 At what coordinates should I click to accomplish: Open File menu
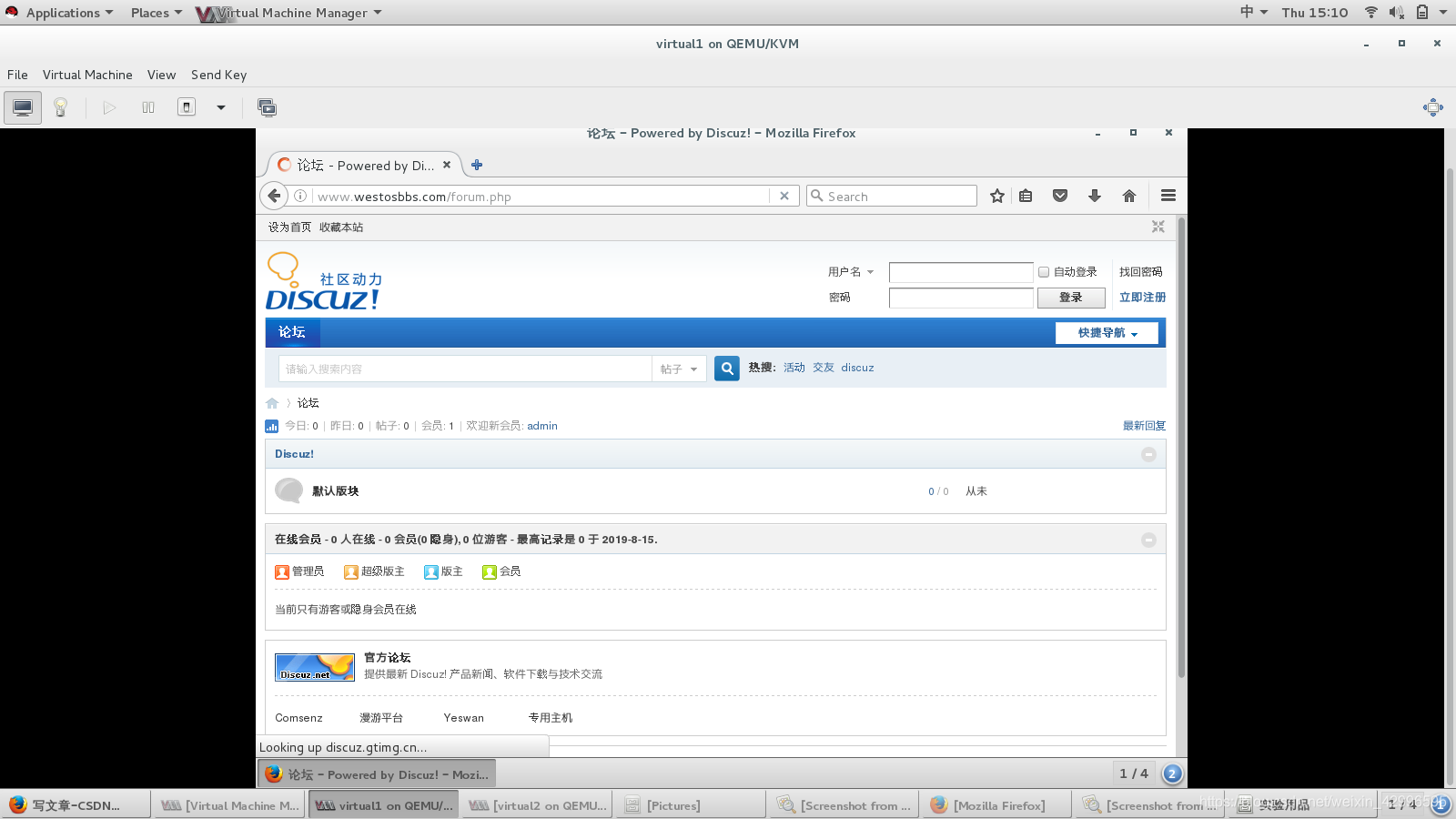click(x=17, y=75)
